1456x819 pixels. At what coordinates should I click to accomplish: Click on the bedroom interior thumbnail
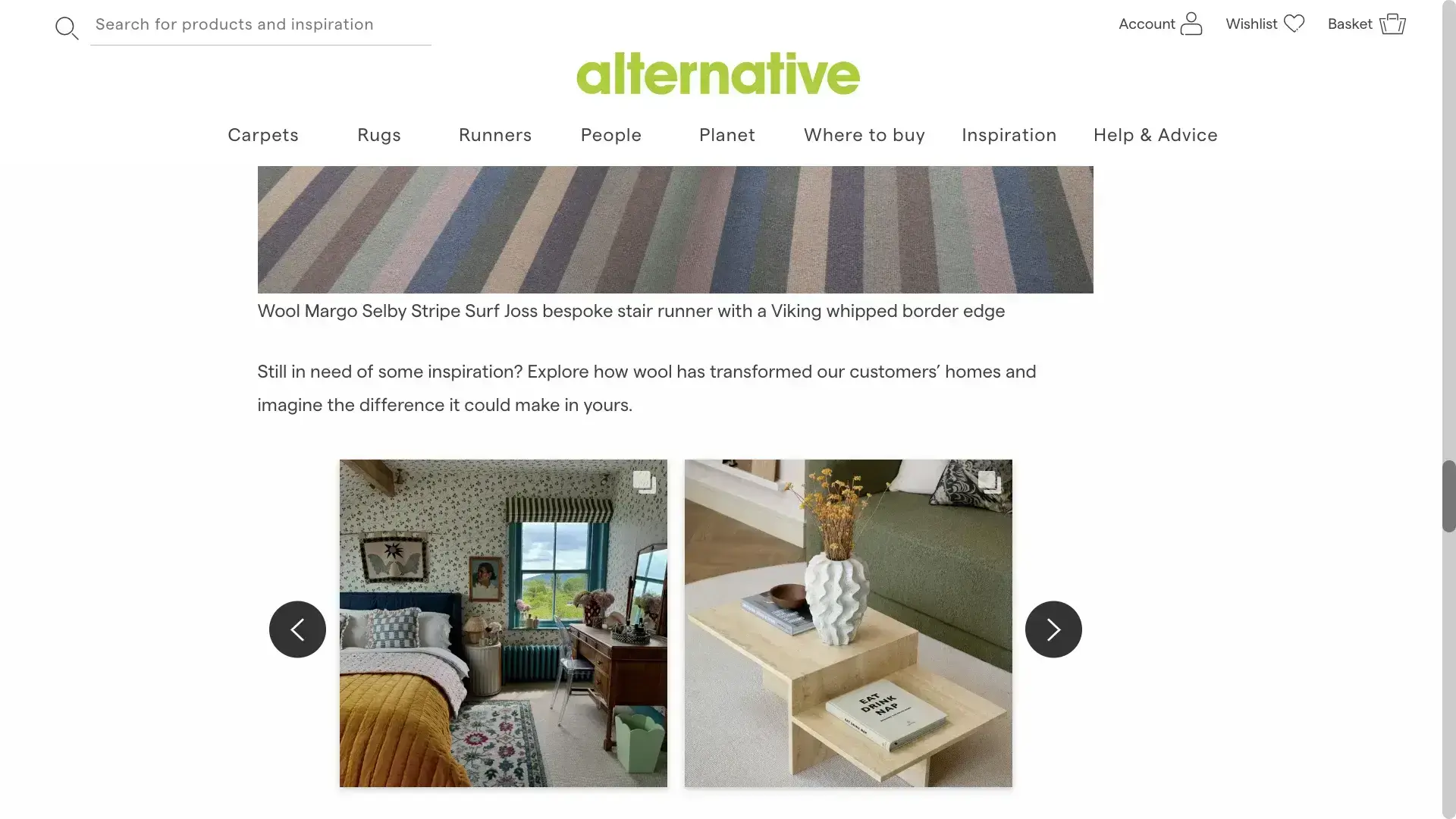pyautogui.click(x=503, y=623)
